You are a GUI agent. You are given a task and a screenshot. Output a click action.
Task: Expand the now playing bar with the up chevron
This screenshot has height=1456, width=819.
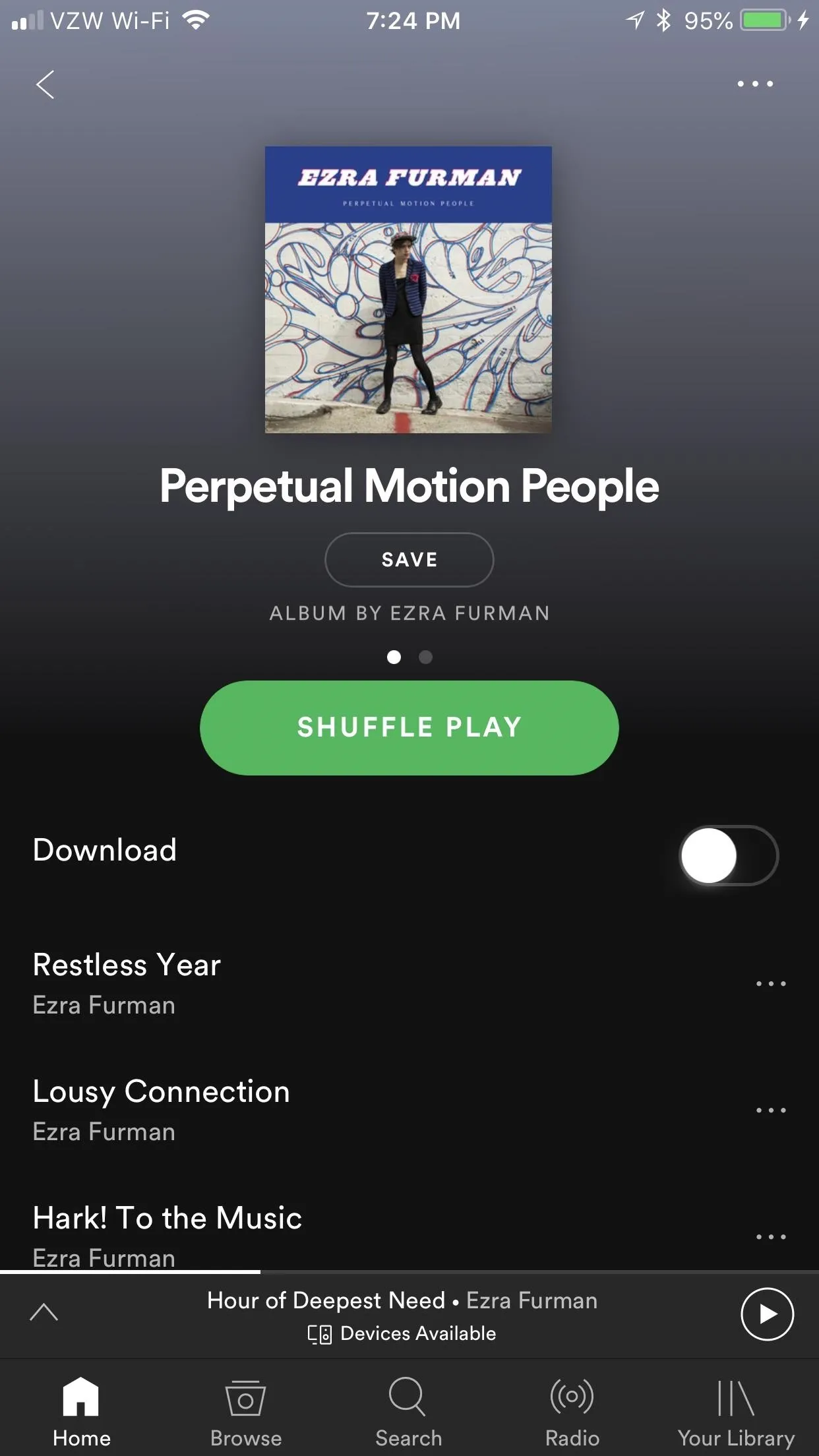click(44, 1312)
